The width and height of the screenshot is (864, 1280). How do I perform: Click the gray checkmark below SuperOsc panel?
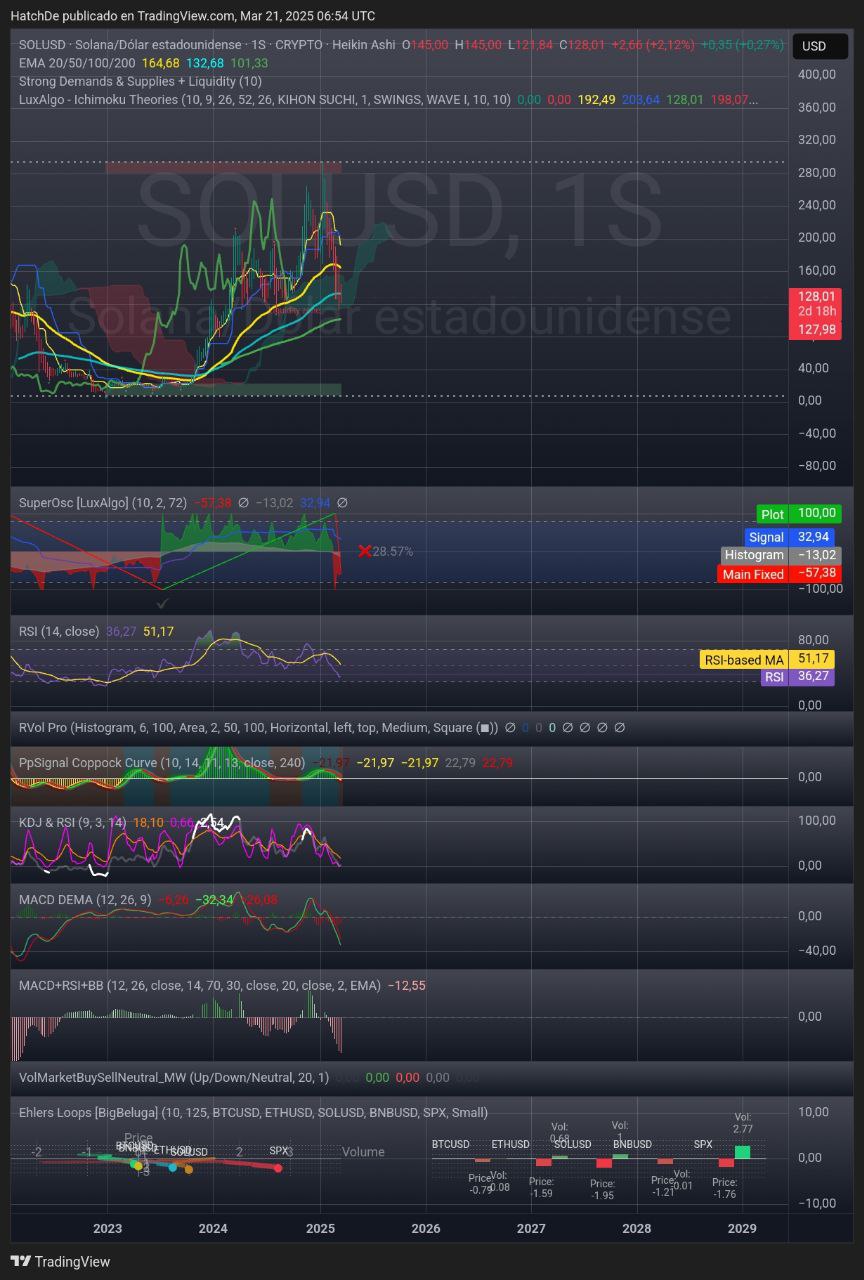(163, 603)
